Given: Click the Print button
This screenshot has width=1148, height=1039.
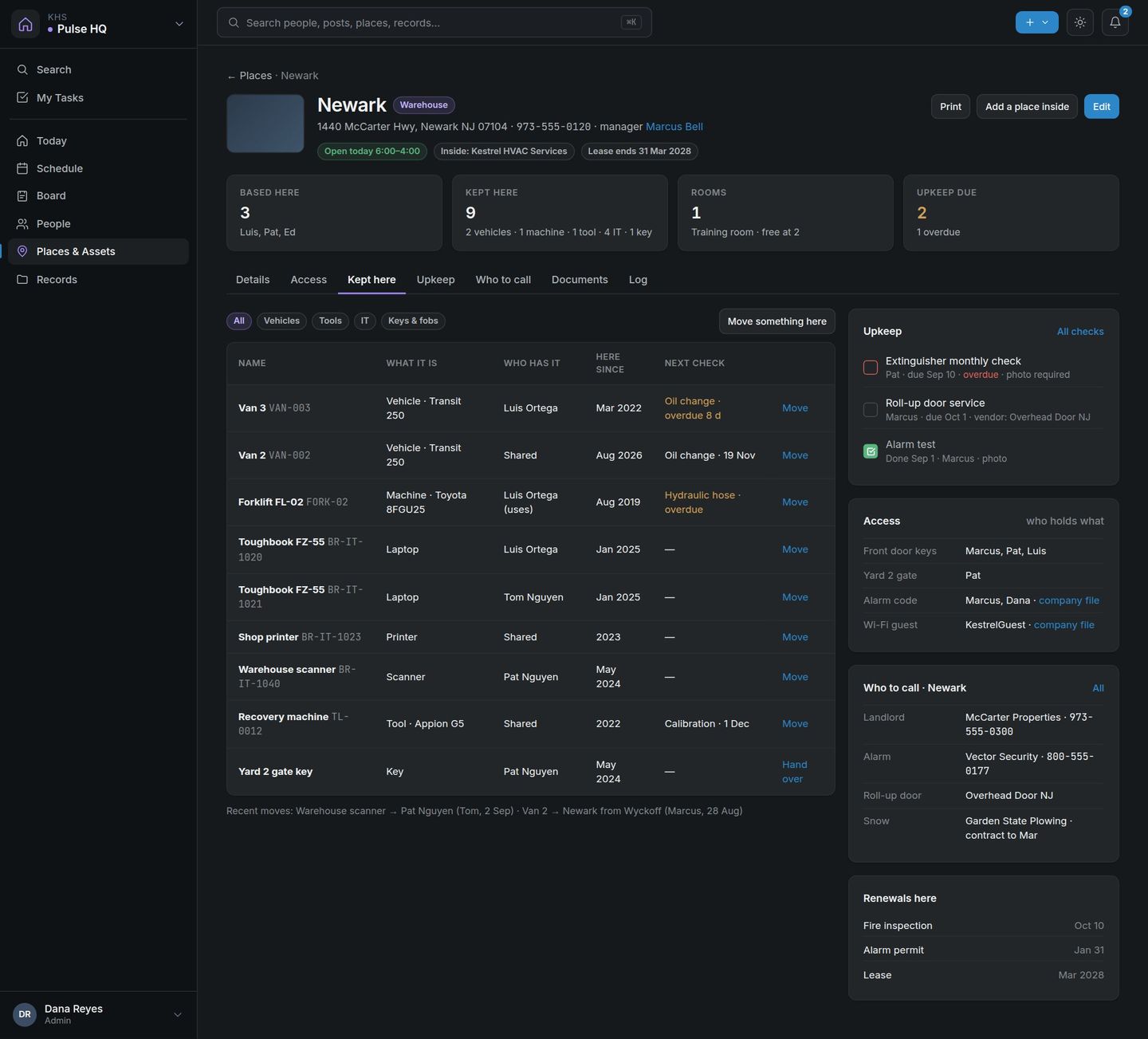Looking at the screenshot, I should click(950, 107).
